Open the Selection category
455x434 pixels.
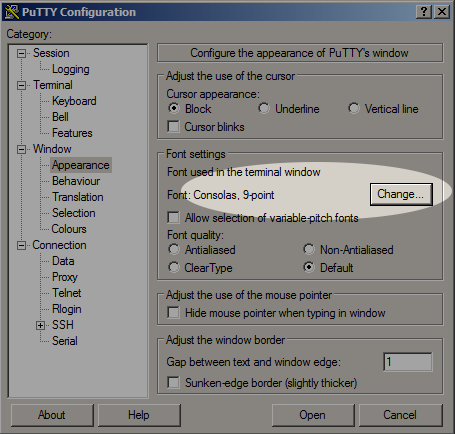pyautogui.click(x=74, y=213)
